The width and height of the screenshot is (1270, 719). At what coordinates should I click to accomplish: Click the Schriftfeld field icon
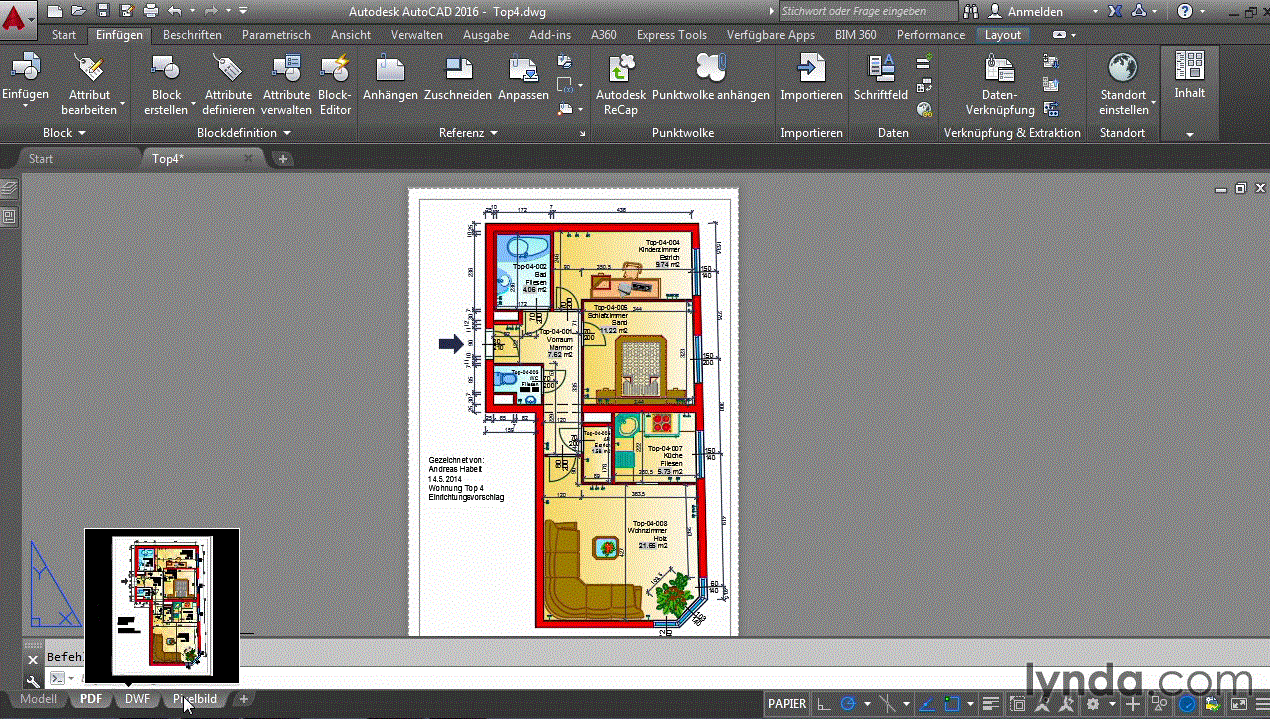[x=881, y=68]
